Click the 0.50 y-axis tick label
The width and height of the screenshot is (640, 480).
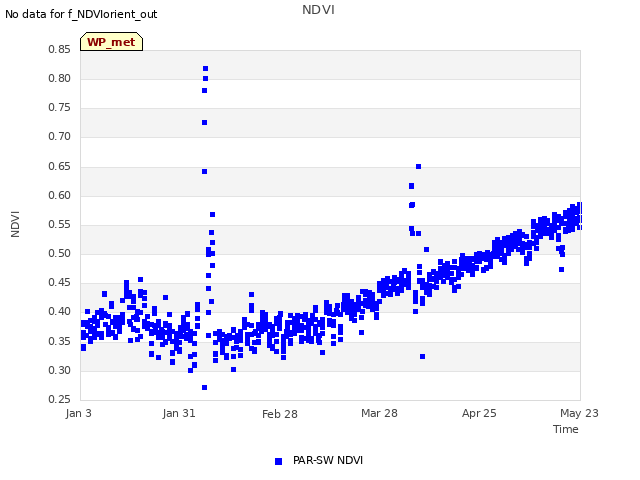[60, 253]
